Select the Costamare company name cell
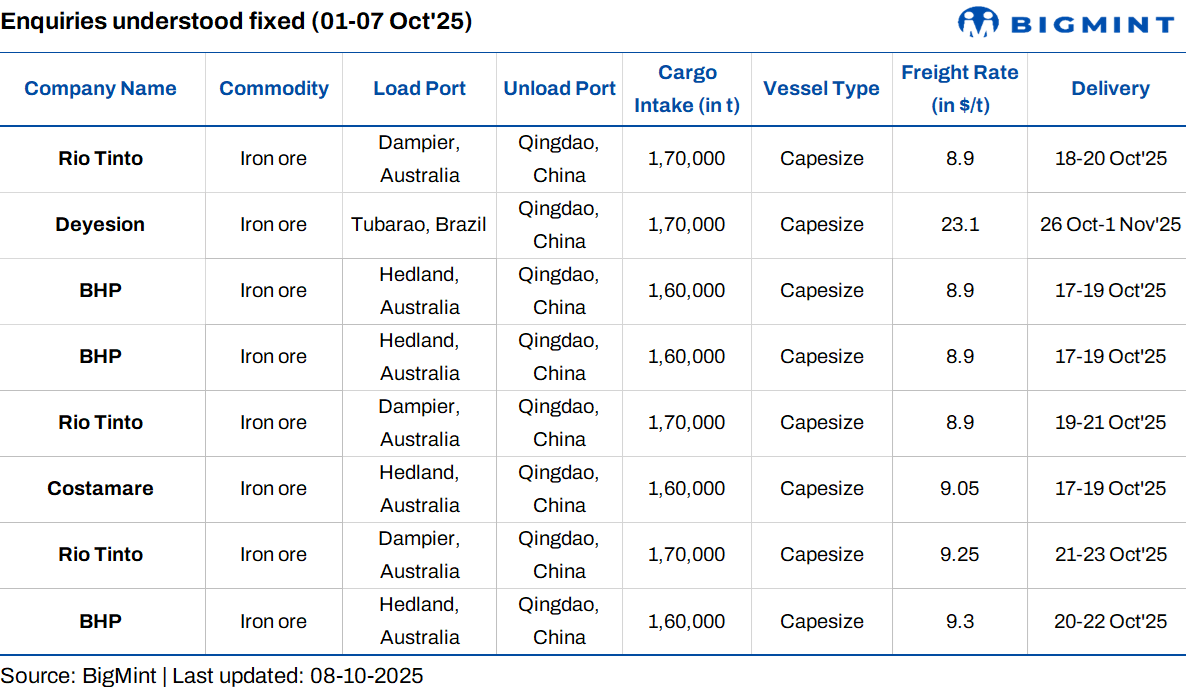Viewport: 1186px width, 692px height. point(100,489)
